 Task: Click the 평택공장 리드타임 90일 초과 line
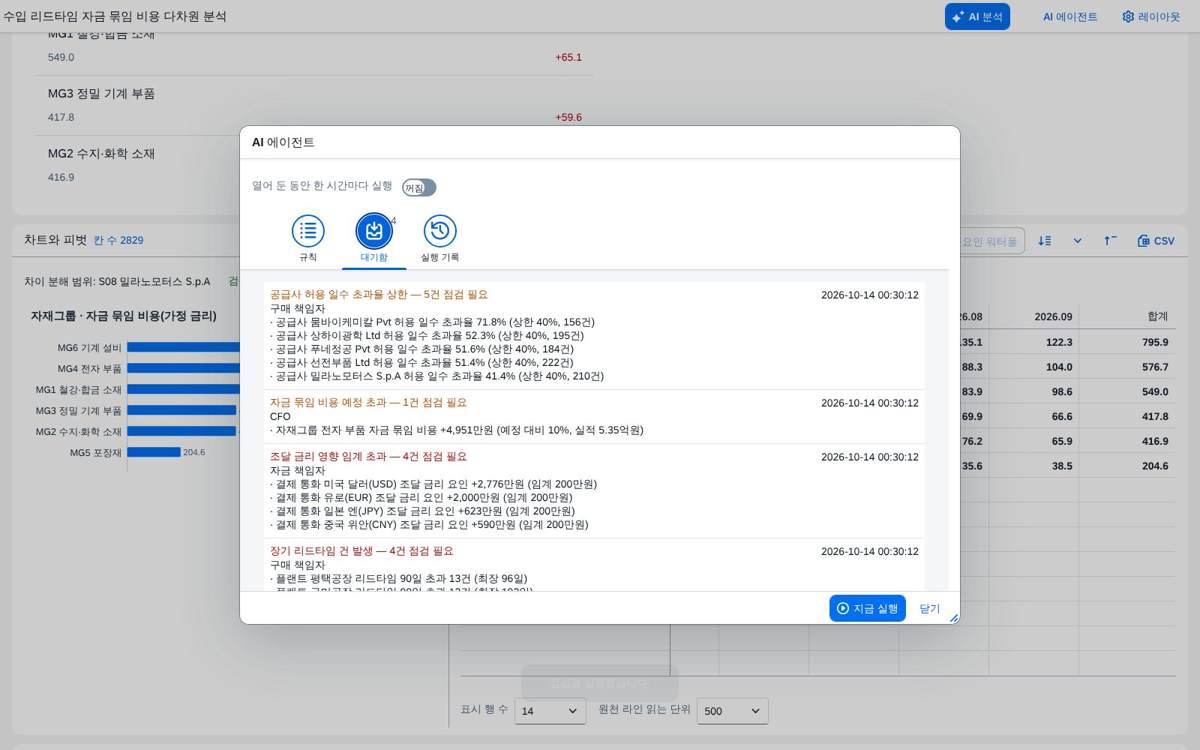click(x=398, y=579)
